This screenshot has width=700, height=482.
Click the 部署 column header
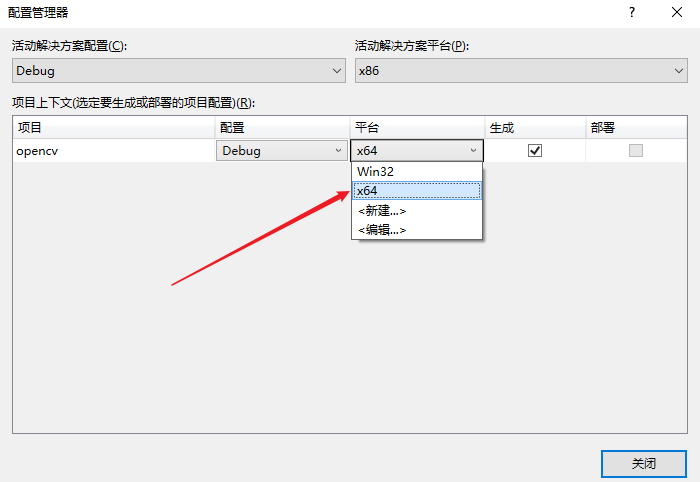tap(636, 128)
